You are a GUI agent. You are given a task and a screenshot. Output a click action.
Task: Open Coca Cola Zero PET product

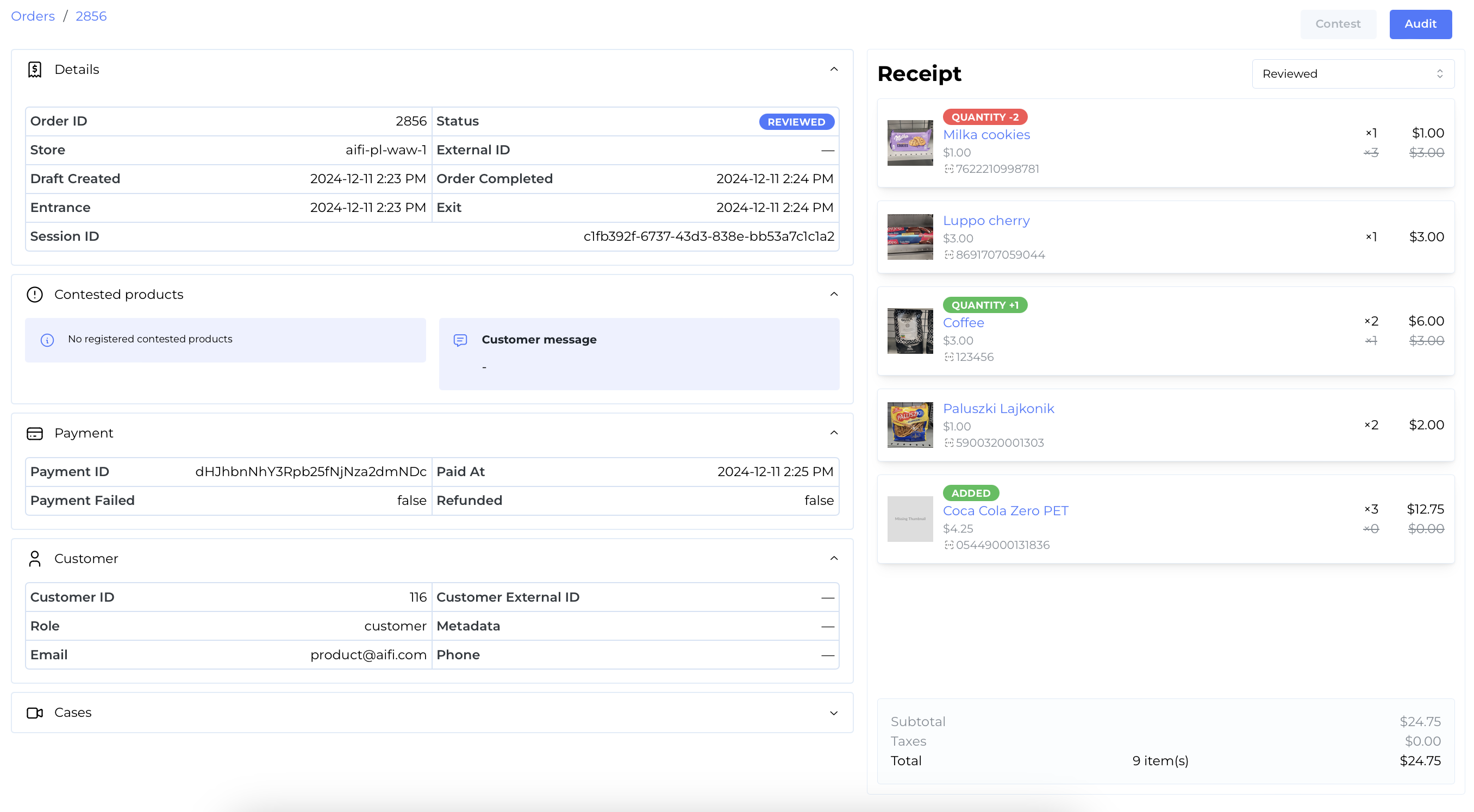tap(1005, 511)
